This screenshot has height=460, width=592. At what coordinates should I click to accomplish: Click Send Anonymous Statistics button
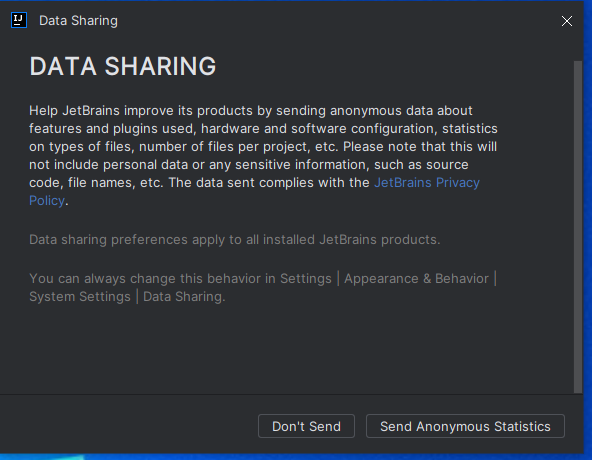pos(465,426)
